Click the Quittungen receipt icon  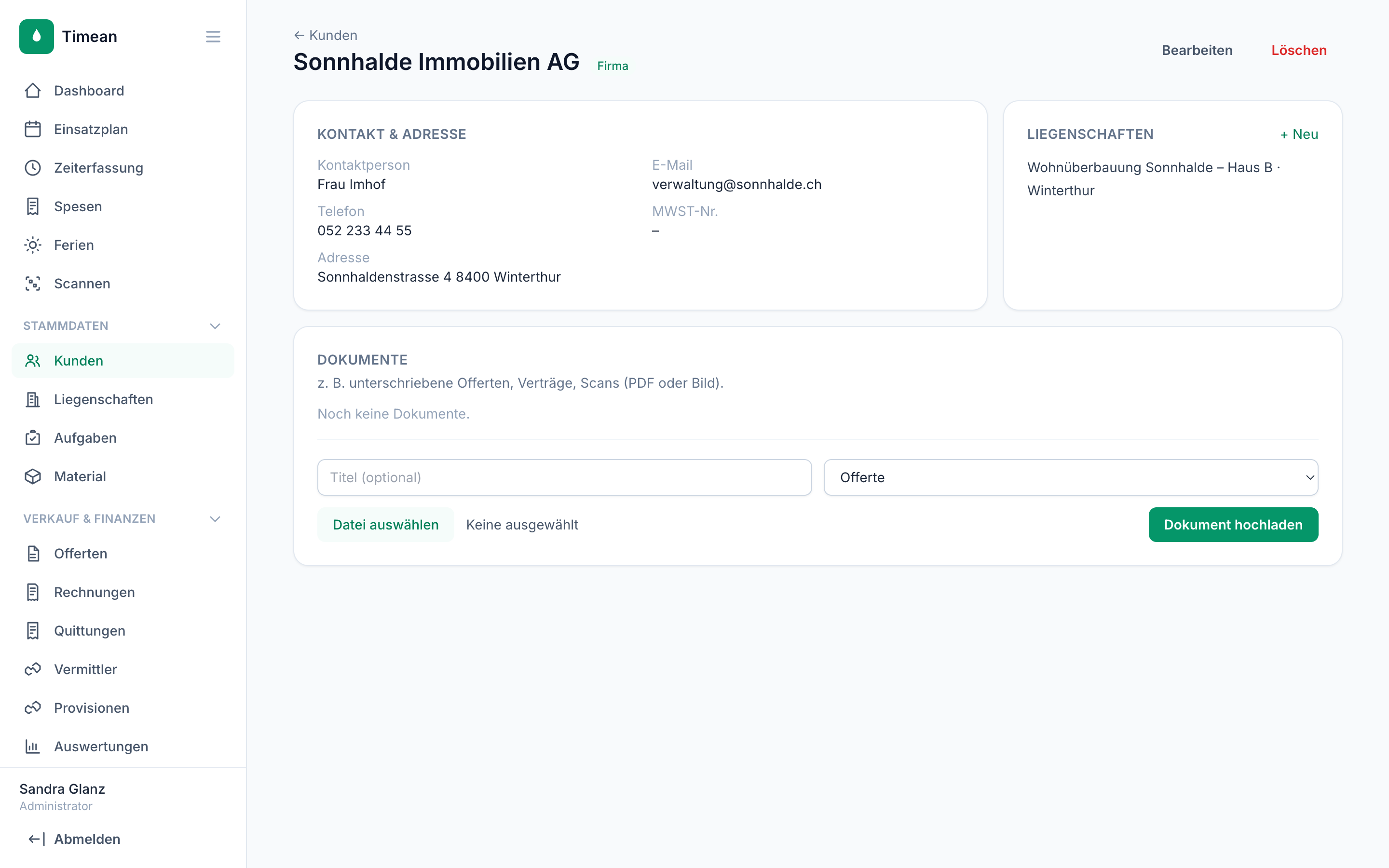(x=33, y=631)
